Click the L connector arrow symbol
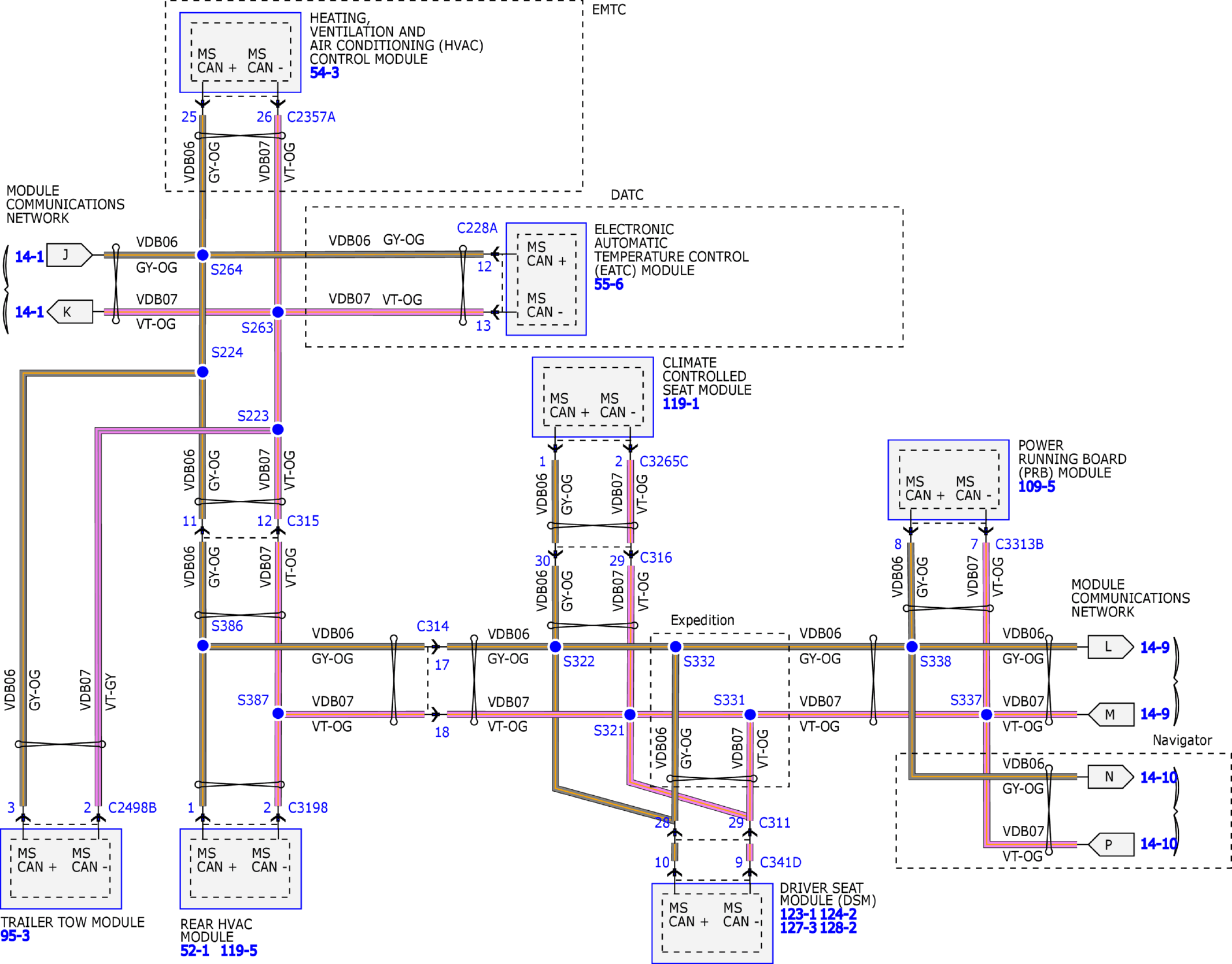The image size is (1232, 964). pyautogui.click(x=1110, y=647)
